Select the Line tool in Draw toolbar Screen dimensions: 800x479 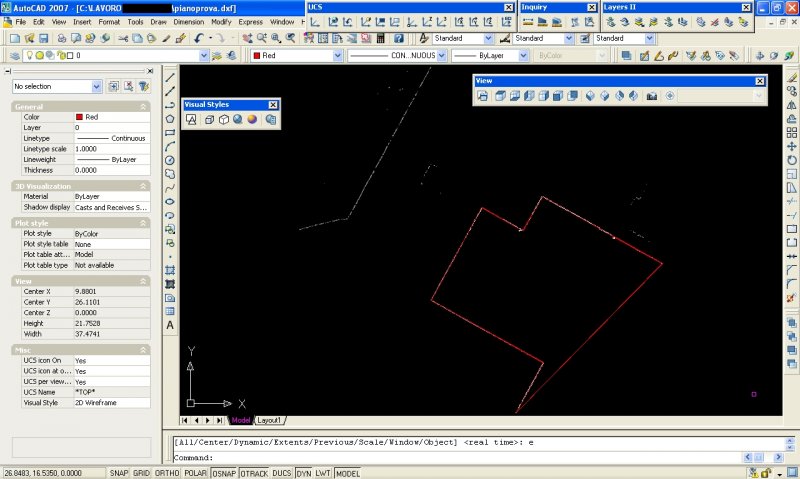coord(170,78)
